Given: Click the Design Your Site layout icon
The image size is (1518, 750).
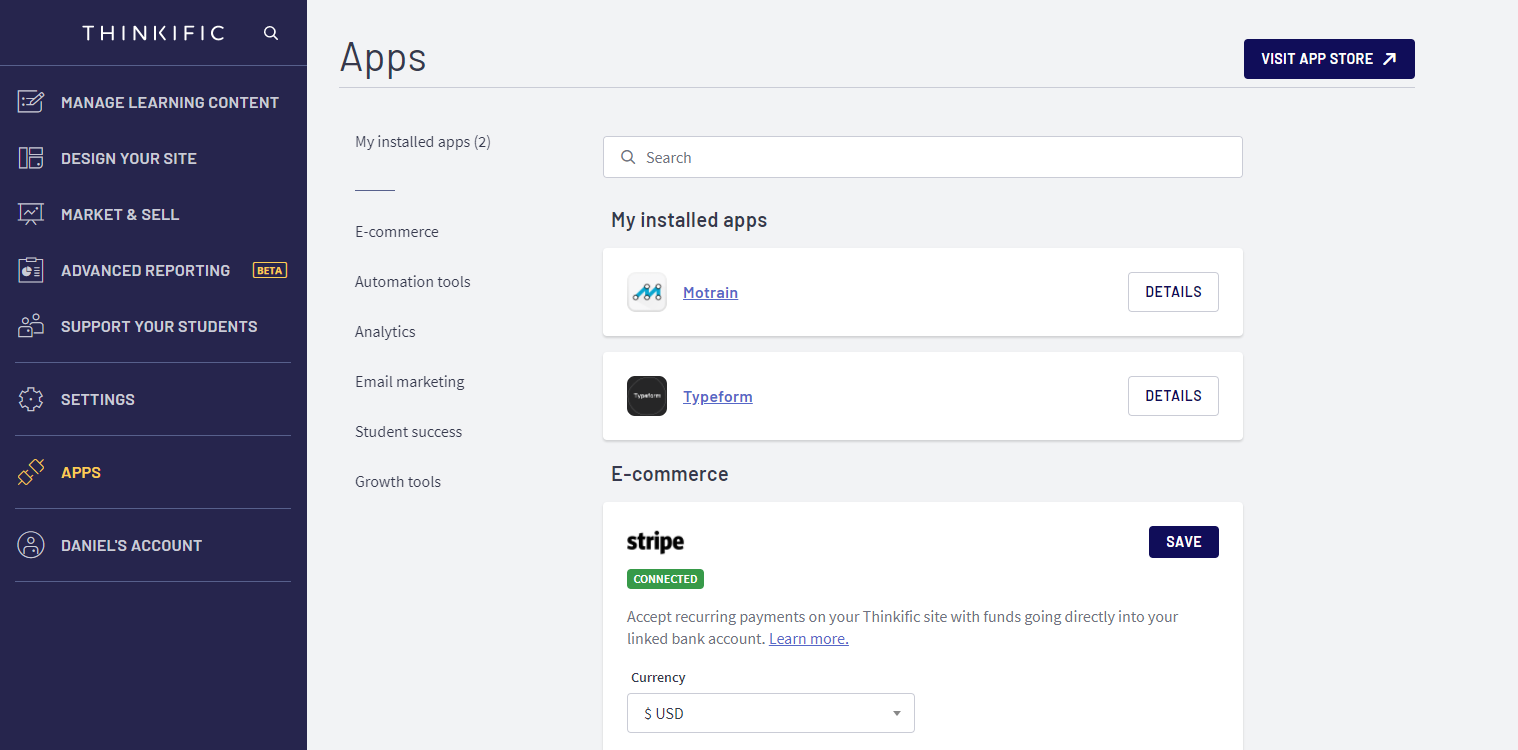Looking at the screenshot, I should pyautogui.click(x=31, y=158).
